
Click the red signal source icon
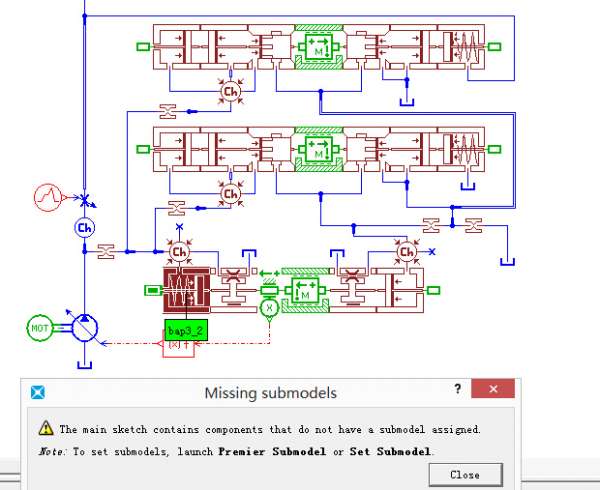[x=48, y=197]
